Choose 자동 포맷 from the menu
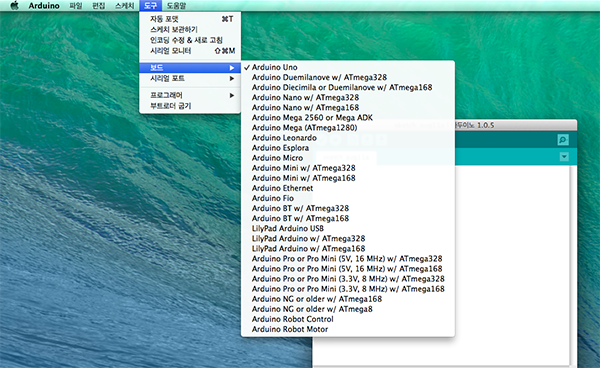The height and width of the screenshot is (368, 600). 190,19
